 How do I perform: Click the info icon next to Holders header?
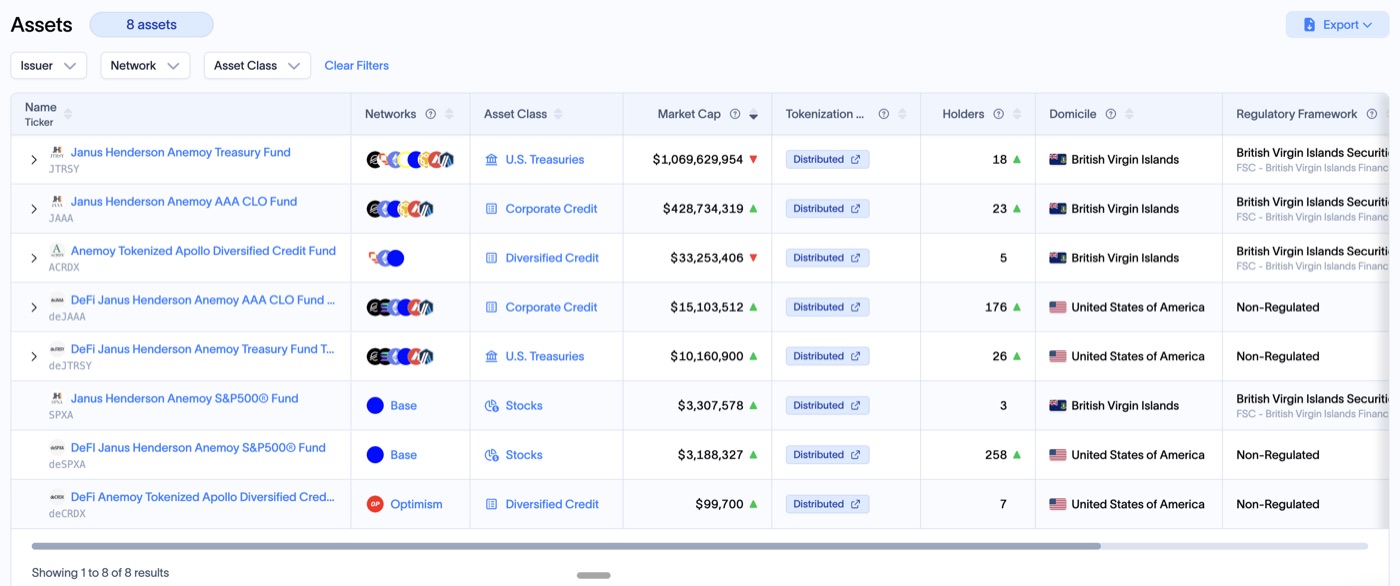999,114
